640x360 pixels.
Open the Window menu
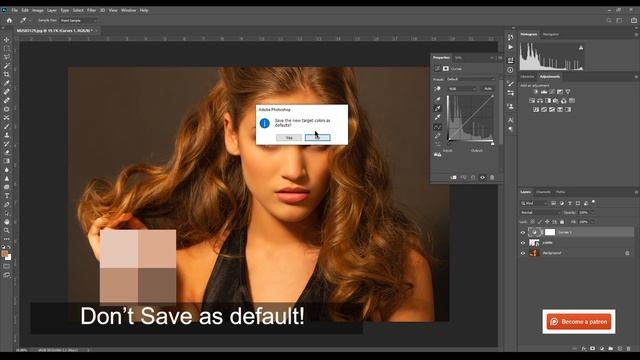pyautogui.click(x=129, y=10)
